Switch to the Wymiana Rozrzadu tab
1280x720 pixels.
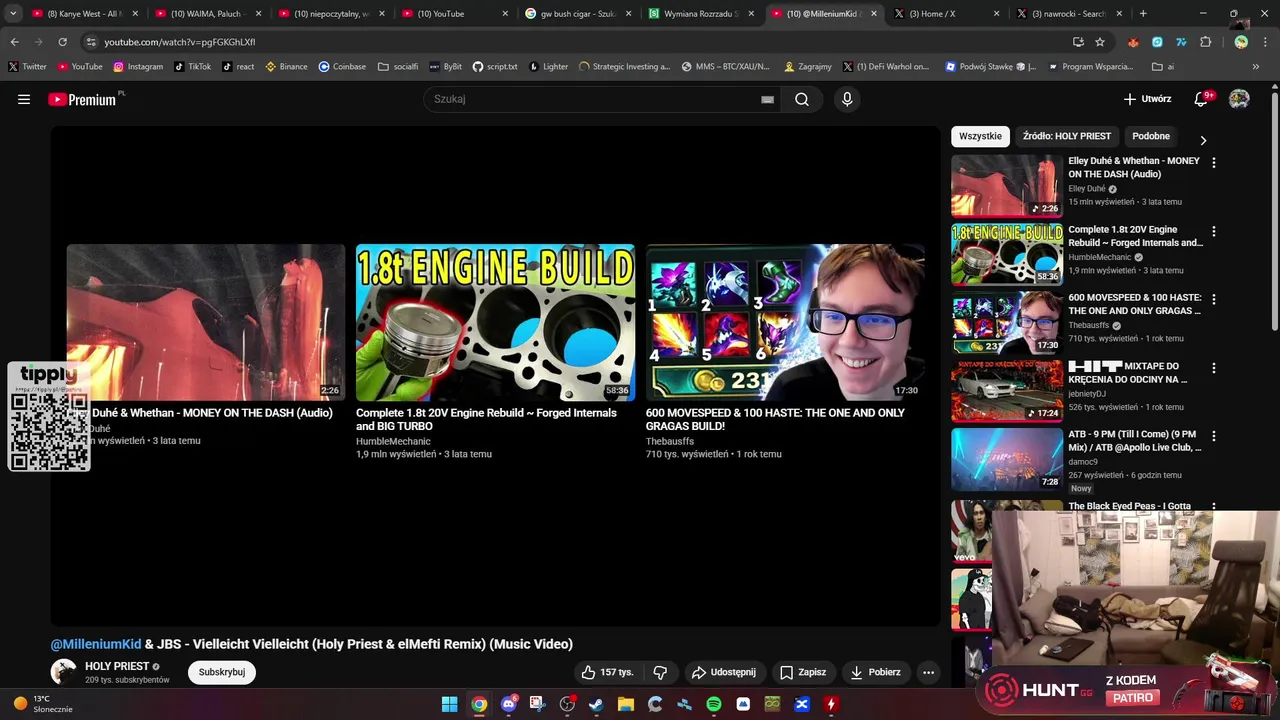702,14
